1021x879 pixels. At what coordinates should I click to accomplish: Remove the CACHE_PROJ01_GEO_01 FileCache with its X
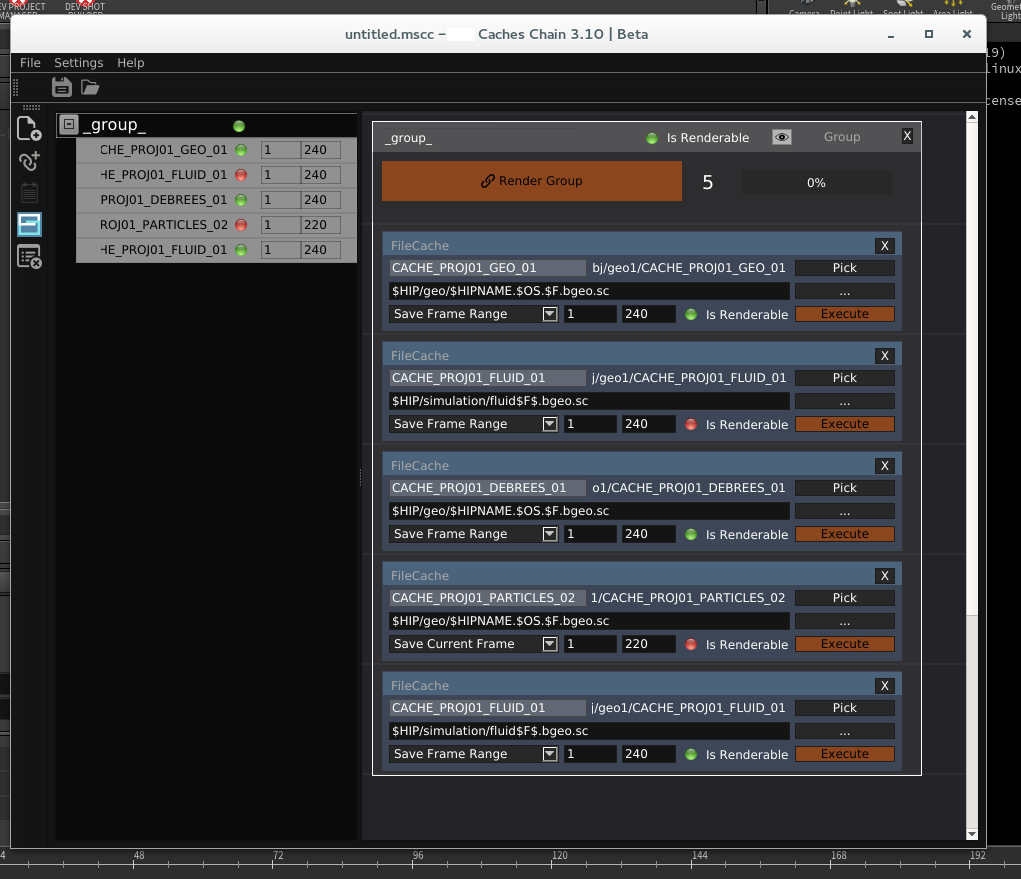point(884,246)
